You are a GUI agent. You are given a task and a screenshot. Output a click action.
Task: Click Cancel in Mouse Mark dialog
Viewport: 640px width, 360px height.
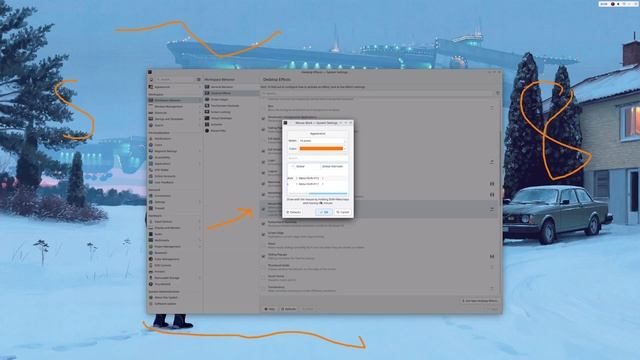coord(343,212)
